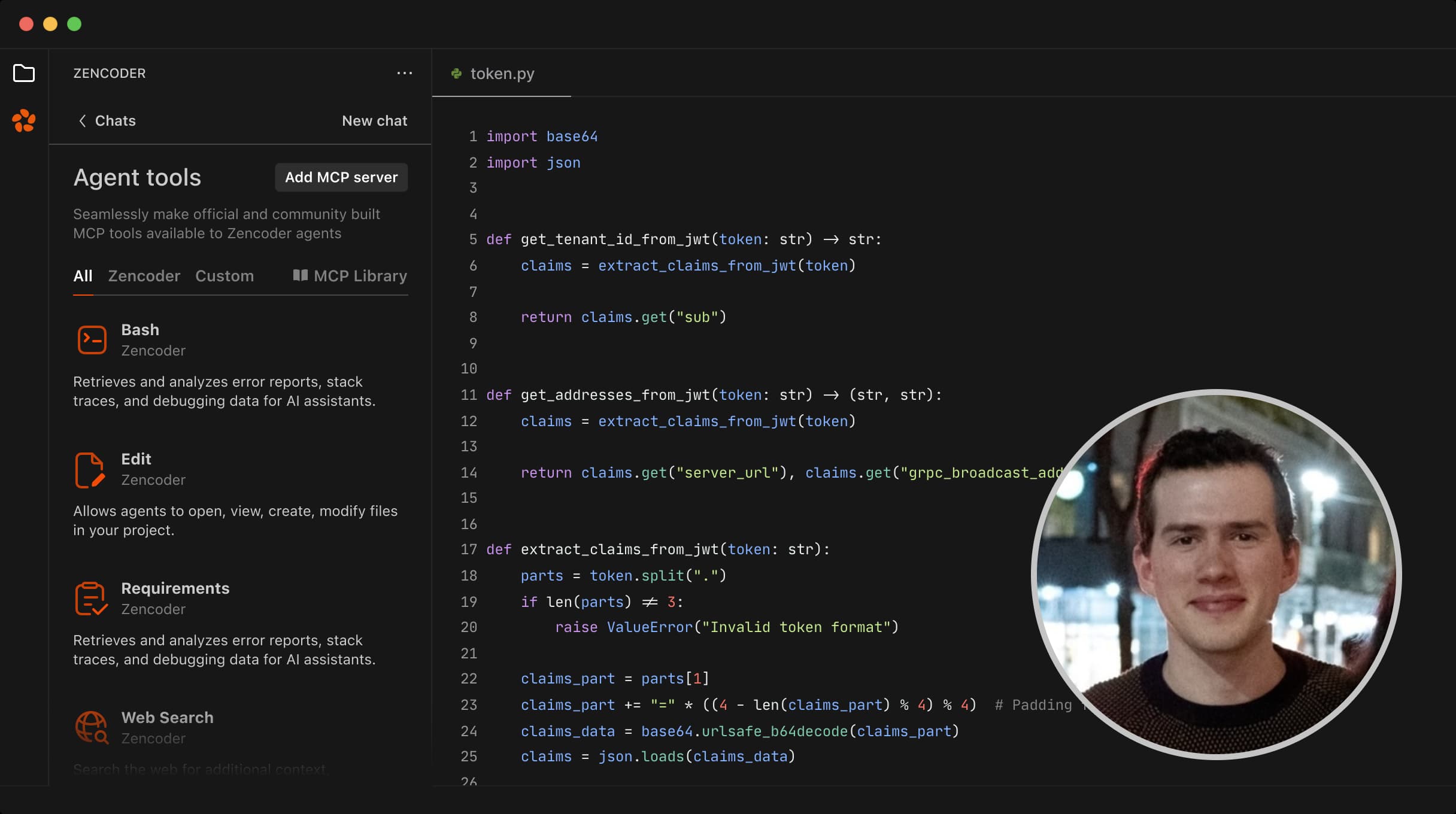Go back using the Chats chevron
1456x814 pixels.
pos(83,120)
